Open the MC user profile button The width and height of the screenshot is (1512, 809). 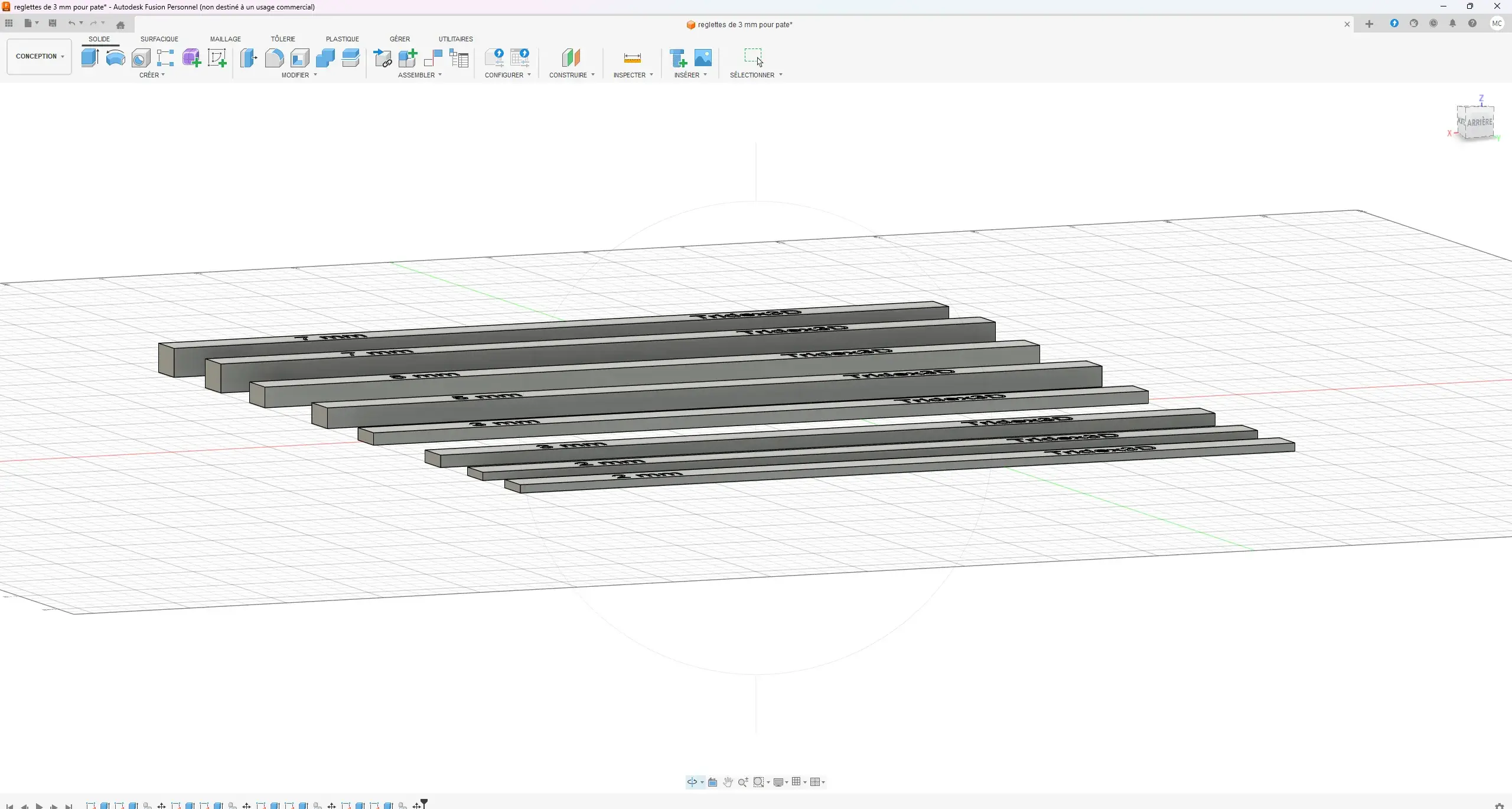pyautogui.click(x=1497, y=24)
